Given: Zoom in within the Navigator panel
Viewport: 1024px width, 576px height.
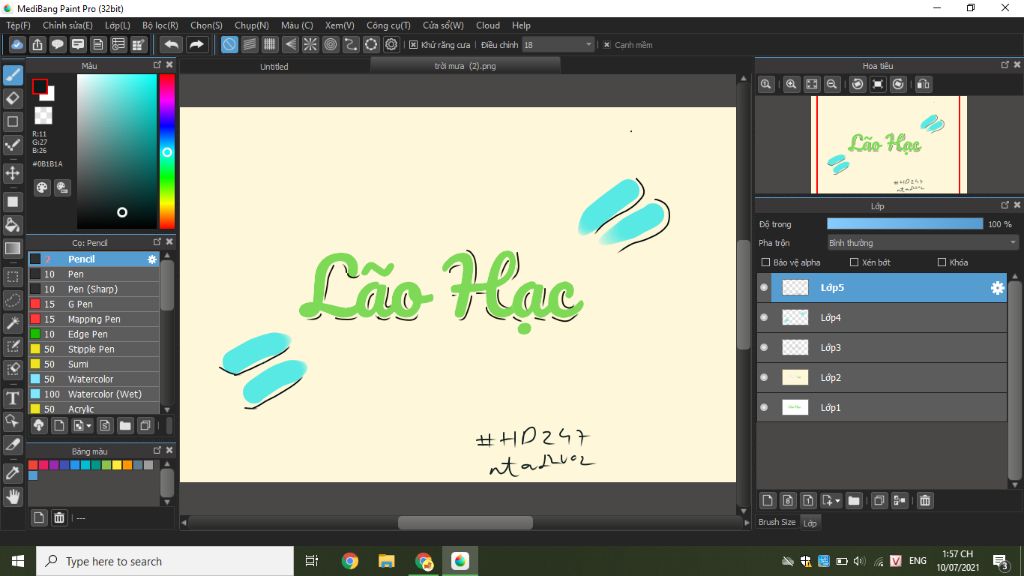Looking at the screenshot, I should click(x=791, y=84).
